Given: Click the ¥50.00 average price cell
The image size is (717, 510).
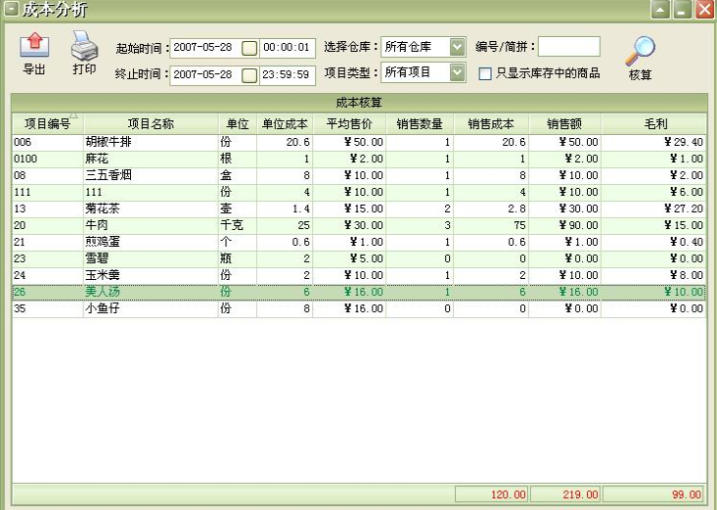Looking at the screenshot, I should click(x=349, y=142).
